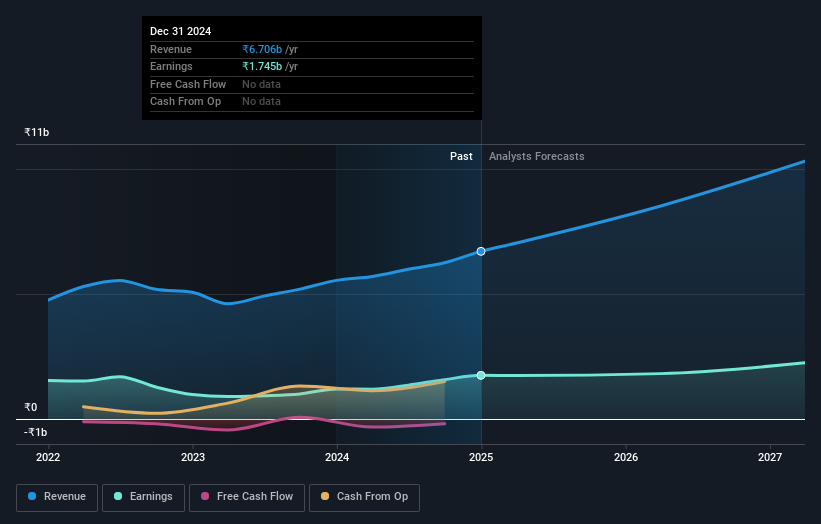Screen dimensions: 821x524
Task: Click the Earnings tooltip row label
Action: [x=171, y=66]
